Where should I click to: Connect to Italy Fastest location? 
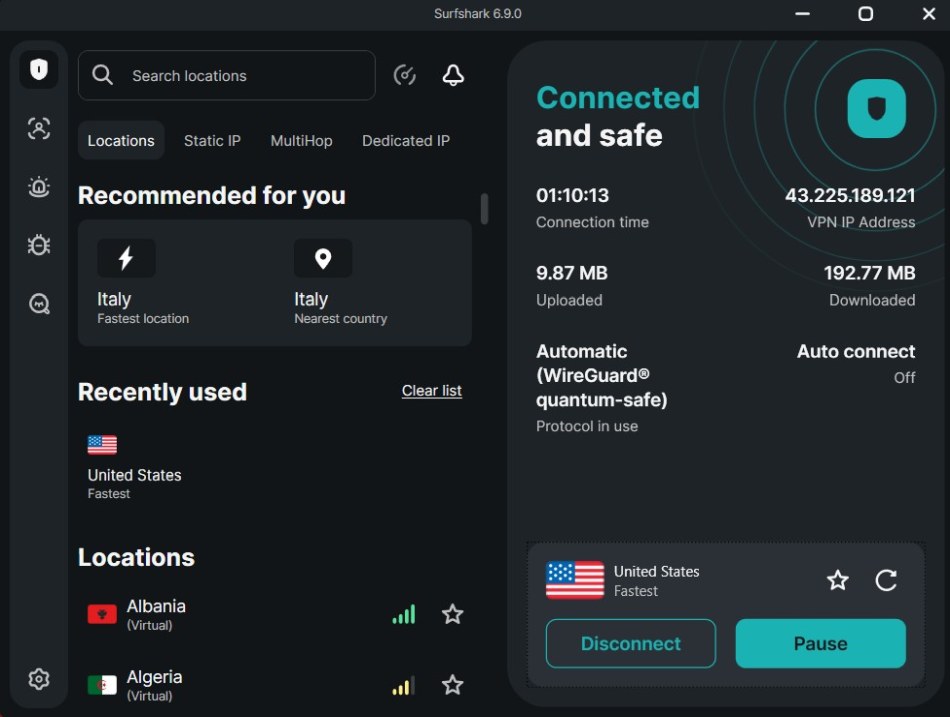(x=176, y=283)
